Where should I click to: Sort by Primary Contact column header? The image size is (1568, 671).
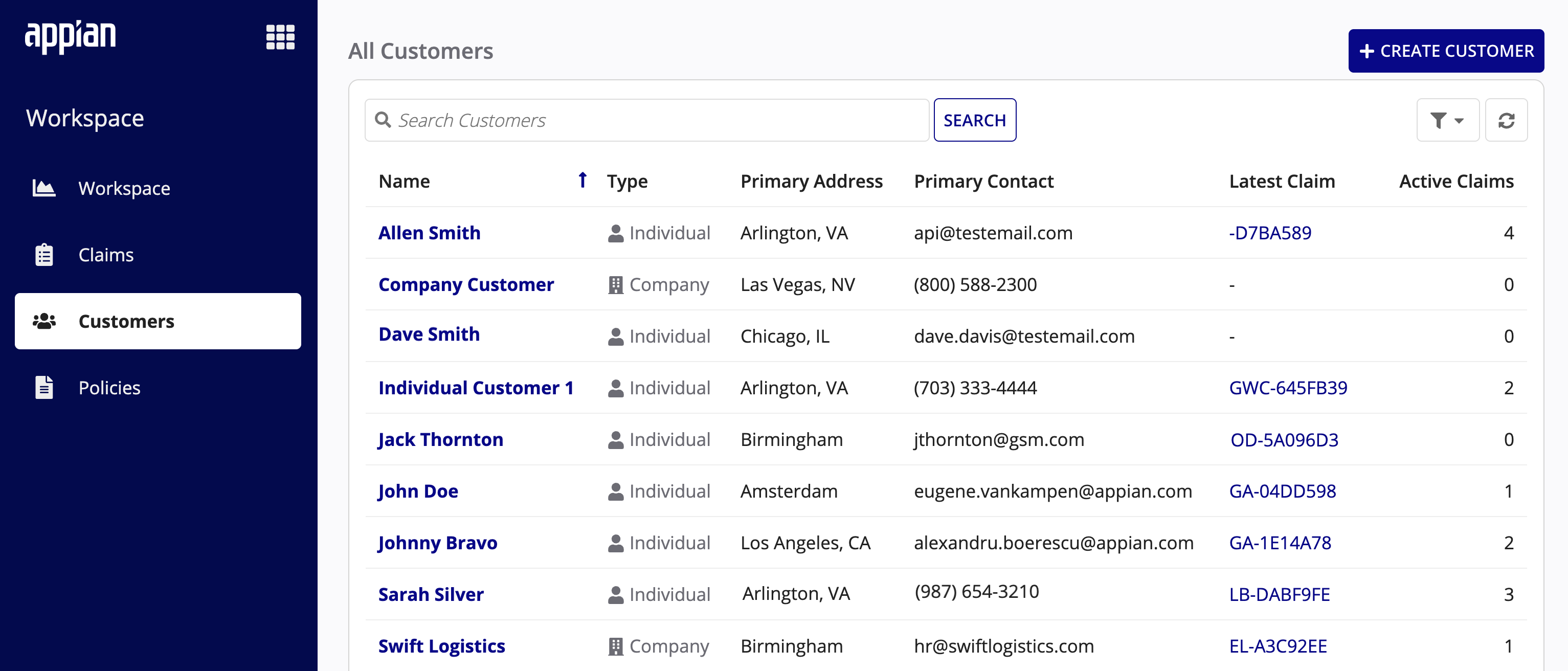coord(983,181)
